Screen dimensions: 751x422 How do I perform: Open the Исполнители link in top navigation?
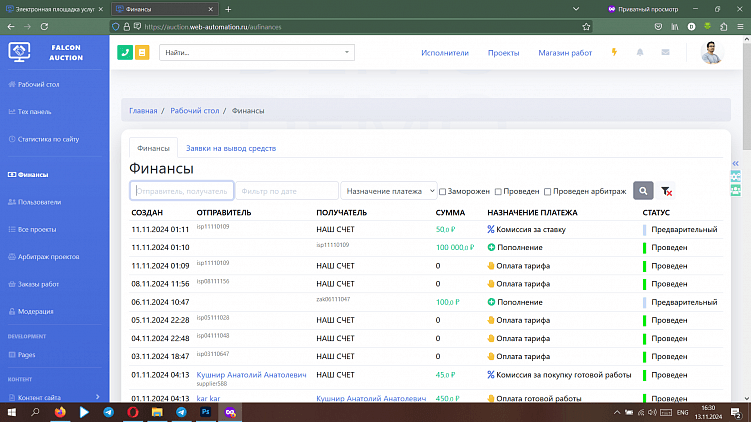[x=444, y=52]
